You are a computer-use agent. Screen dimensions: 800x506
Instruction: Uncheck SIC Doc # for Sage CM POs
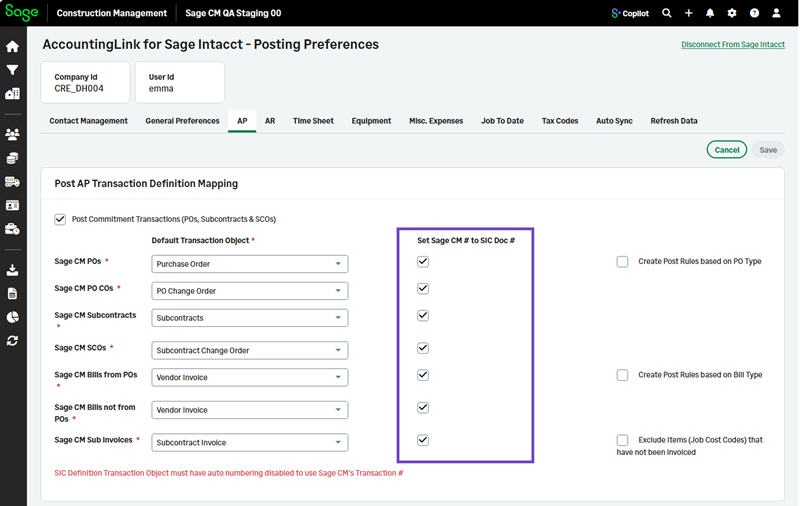423,262
